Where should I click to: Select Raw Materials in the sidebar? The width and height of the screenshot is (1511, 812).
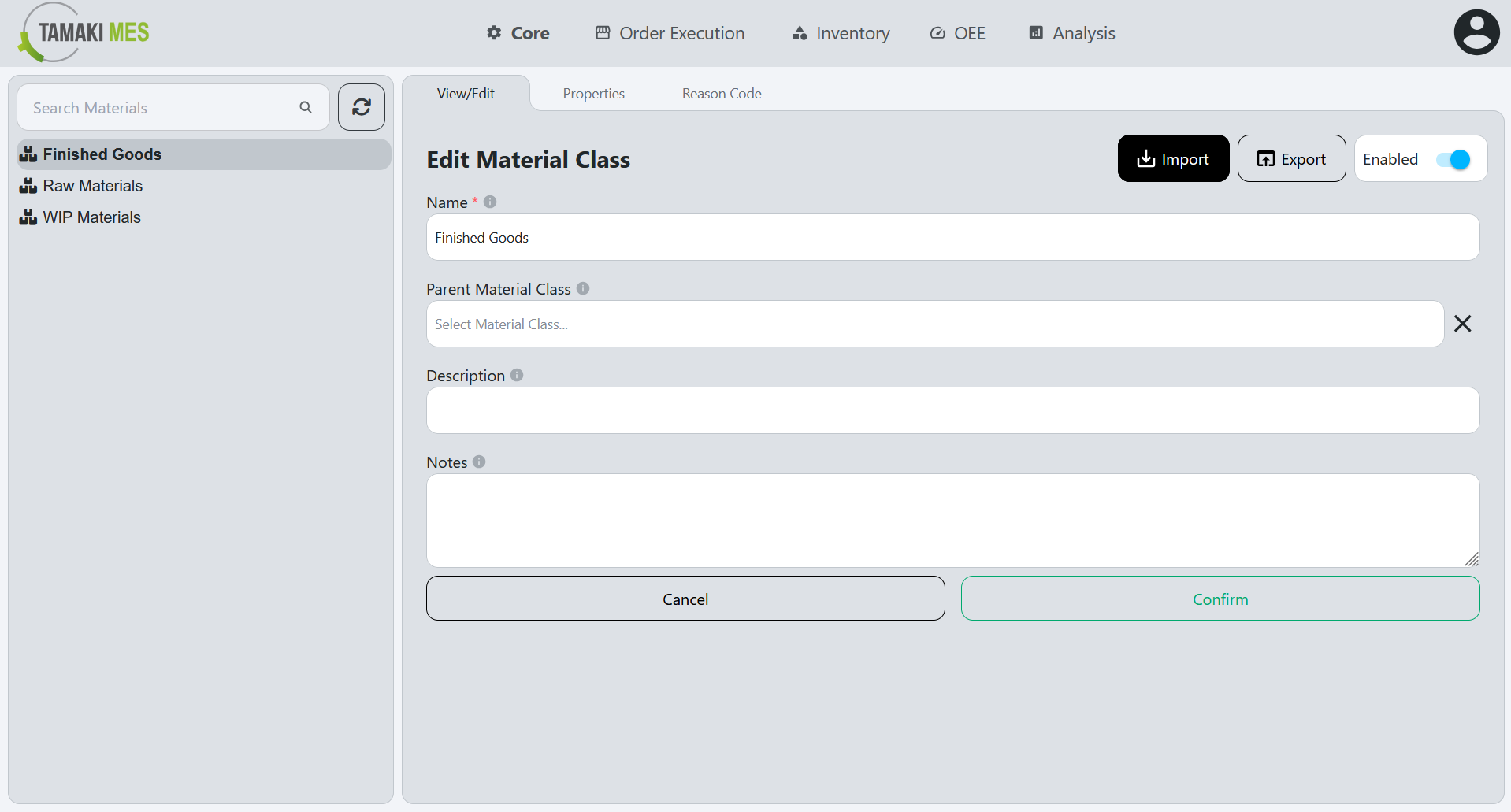(x=92, y=186)
